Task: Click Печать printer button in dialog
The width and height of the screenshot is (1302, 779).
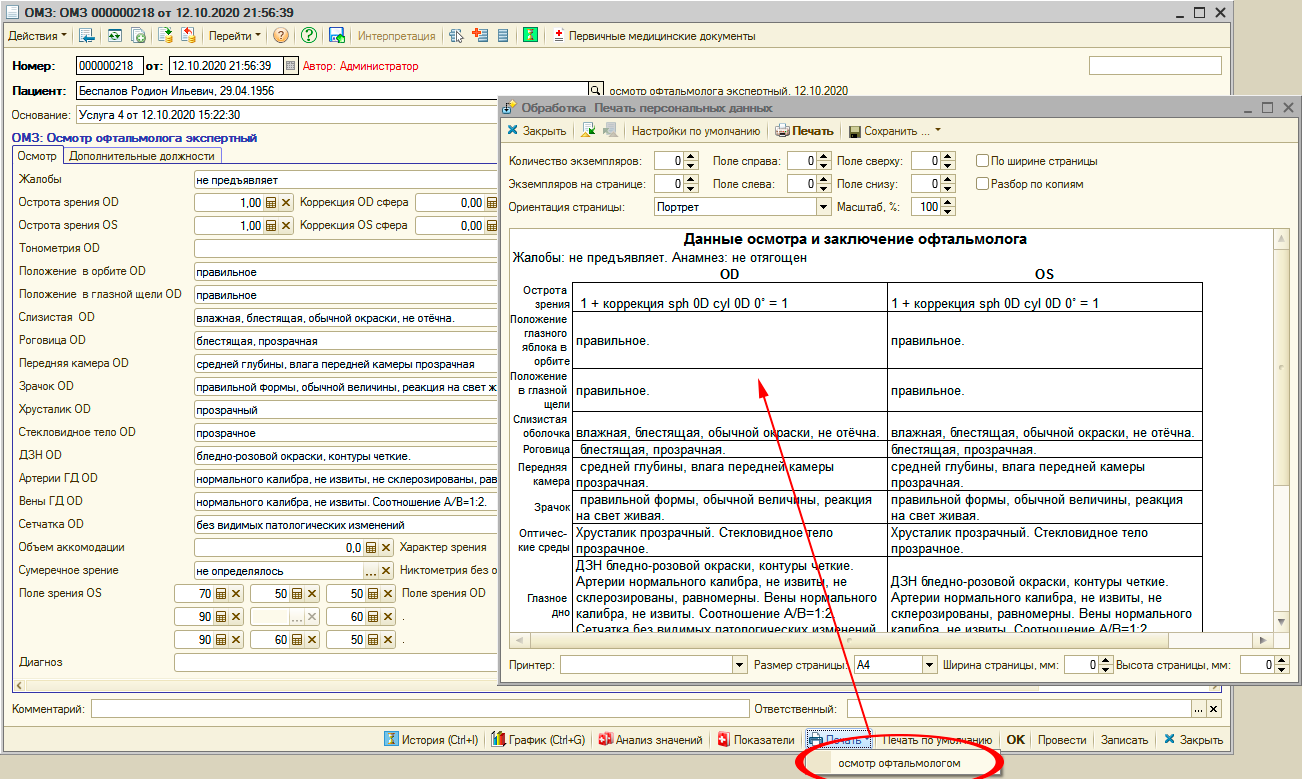Action: [805, 131]
